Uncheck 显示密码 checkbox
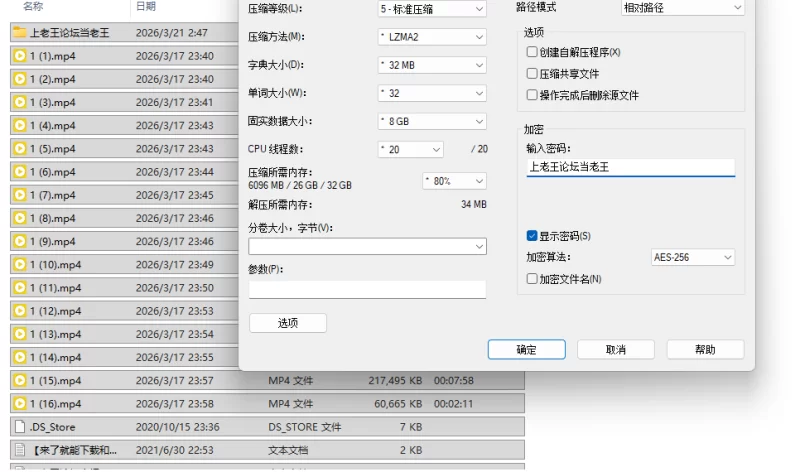This screenshot has width=800, height=472. (532, 236)
